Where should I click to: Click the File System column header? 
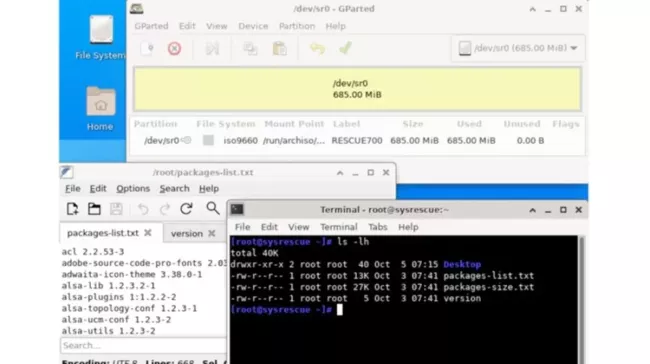click(x=226, y=124)
